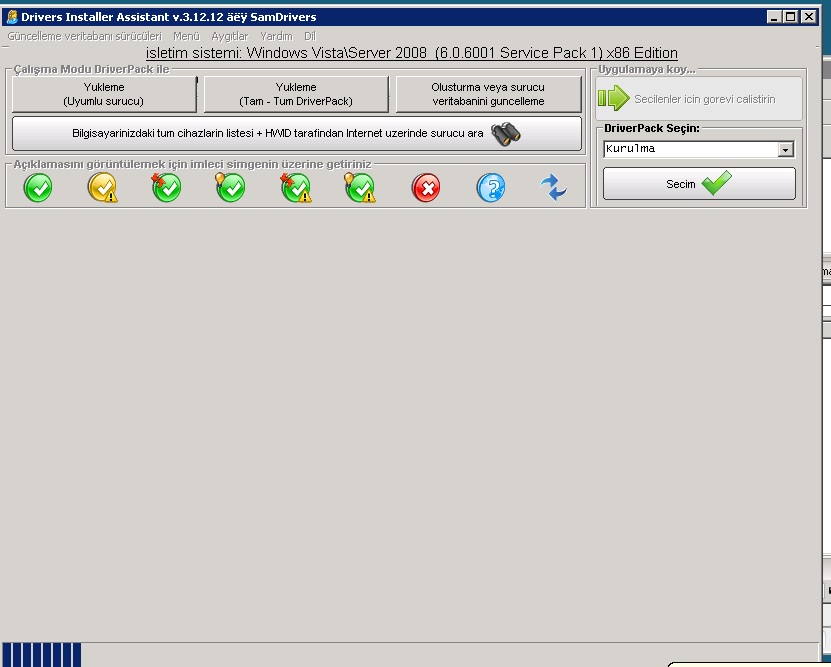Click Yukleme (Uyumlu surucu) button
This screenshot has width=831, height=667.
[104, 94]
